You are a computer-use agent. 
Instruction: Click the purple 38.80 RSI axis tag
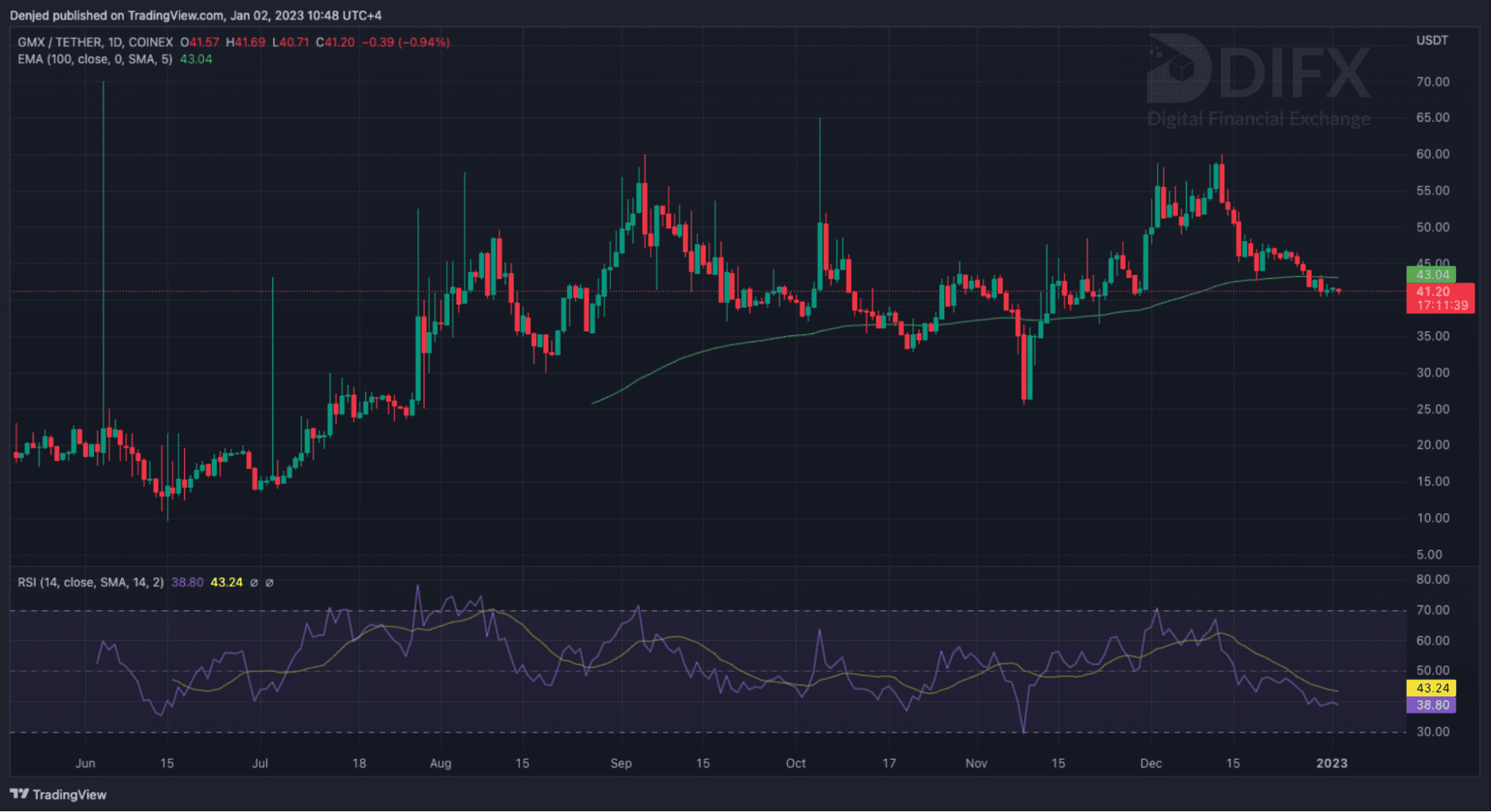click(1431, 705)
